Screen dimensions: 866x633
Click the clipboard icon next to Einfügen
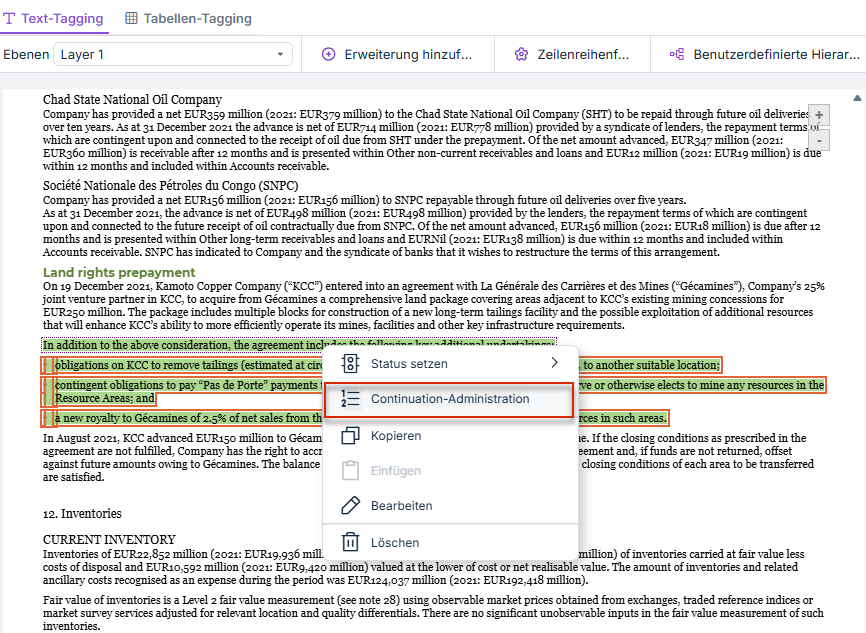350,471
